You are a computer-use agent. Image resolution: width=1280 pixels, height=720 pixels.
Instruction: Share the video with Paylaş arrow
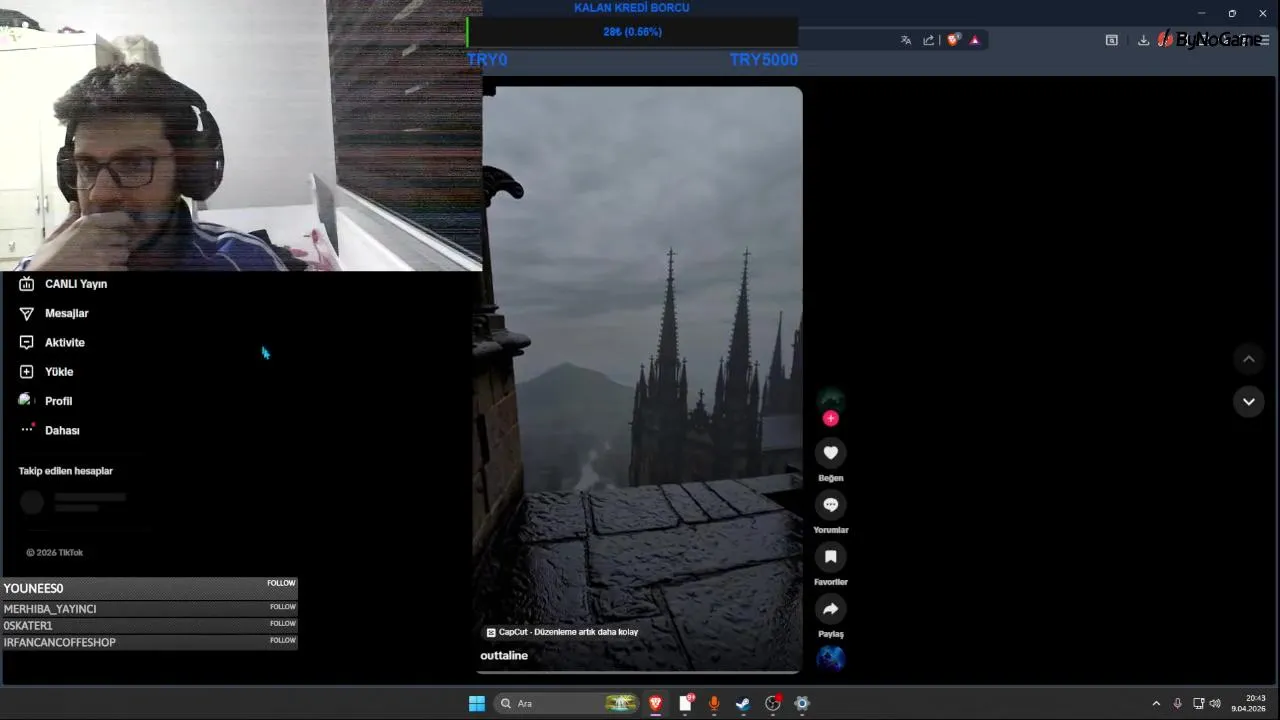(830, 609)
